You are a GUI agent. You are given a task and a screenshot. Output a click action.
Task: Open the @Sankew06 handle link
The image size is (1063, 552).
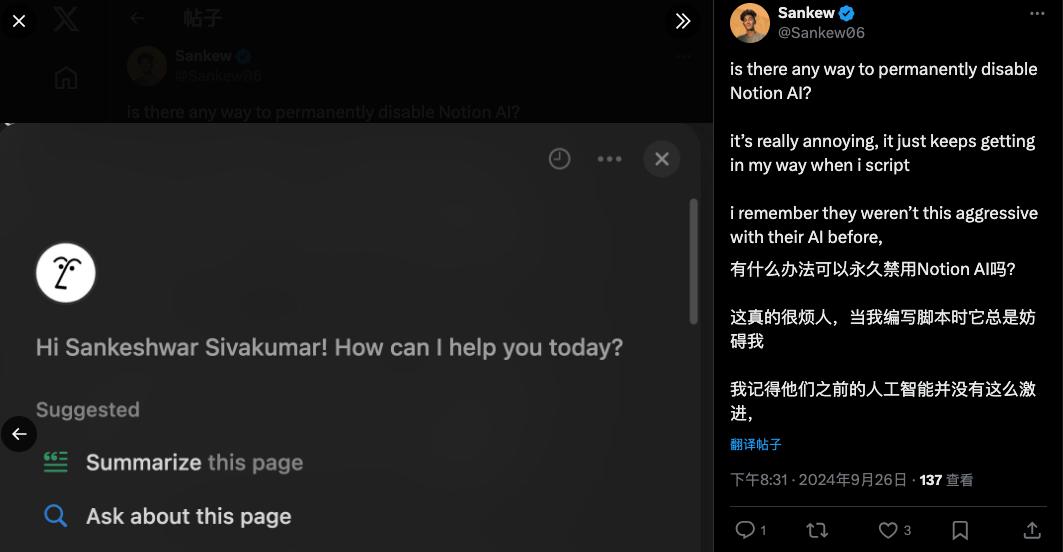821,32
